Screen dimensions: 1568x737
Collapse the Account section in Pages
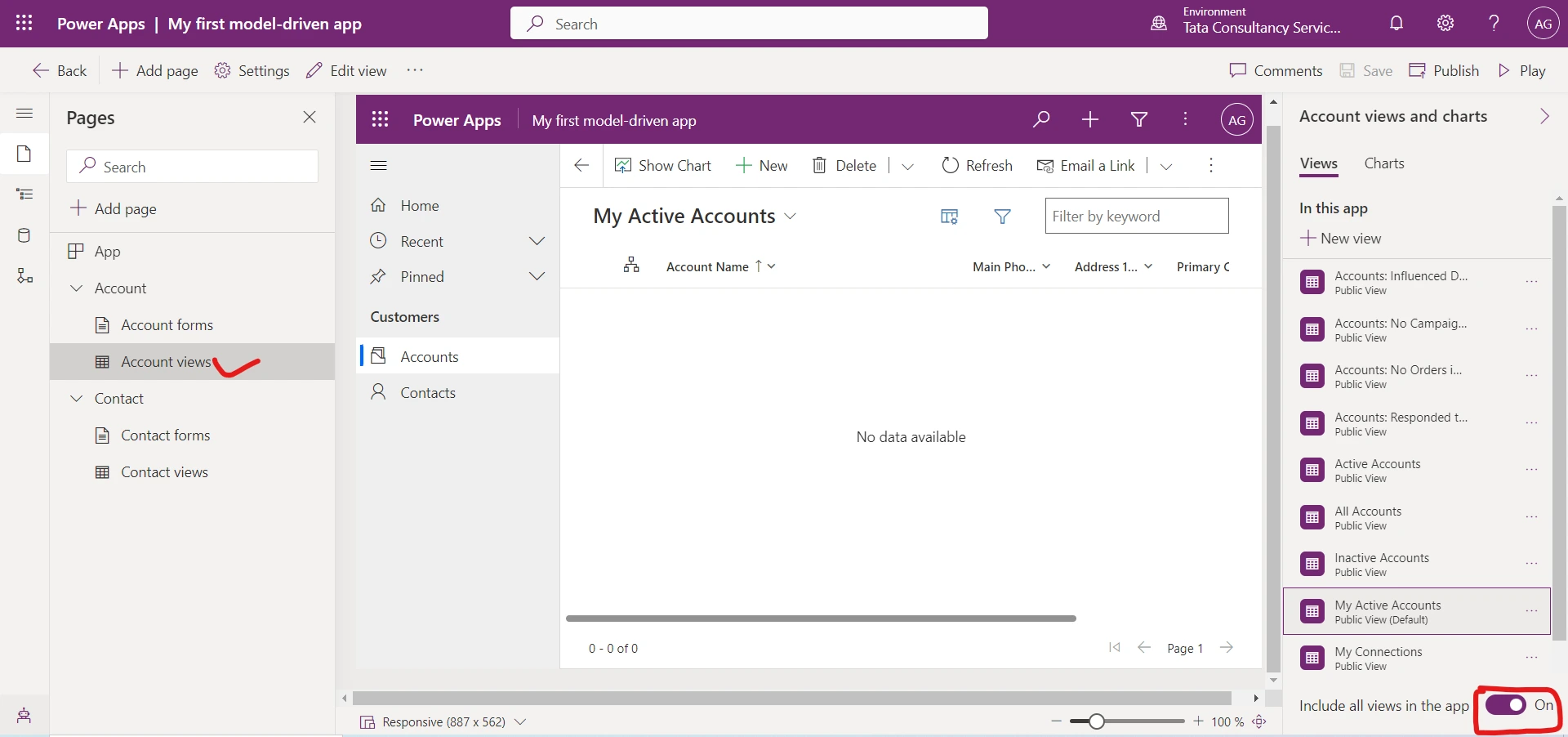click(77, 288)
